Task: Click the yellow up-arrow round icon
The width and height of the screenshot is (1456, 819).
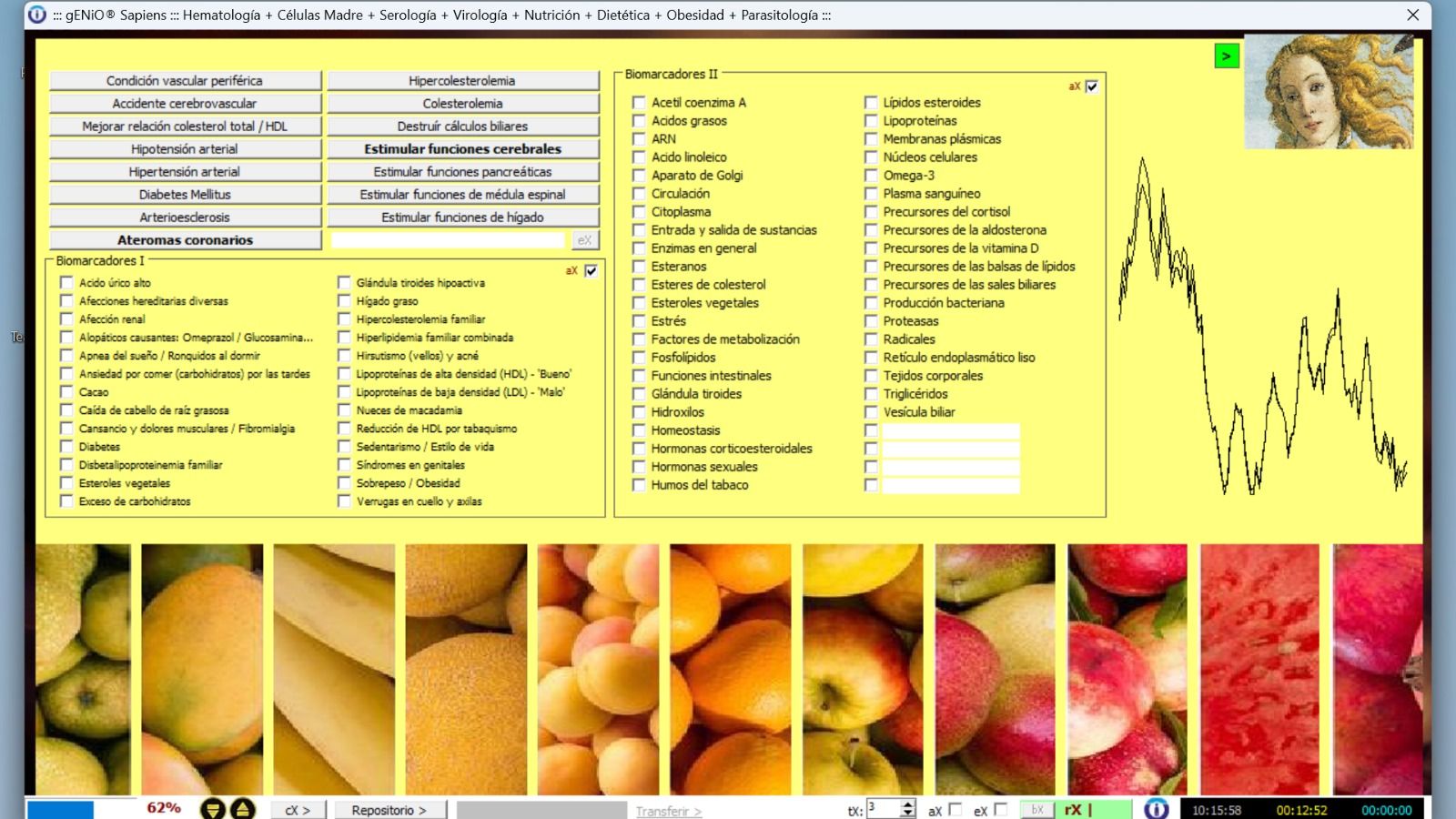Action: coord(242,809)
